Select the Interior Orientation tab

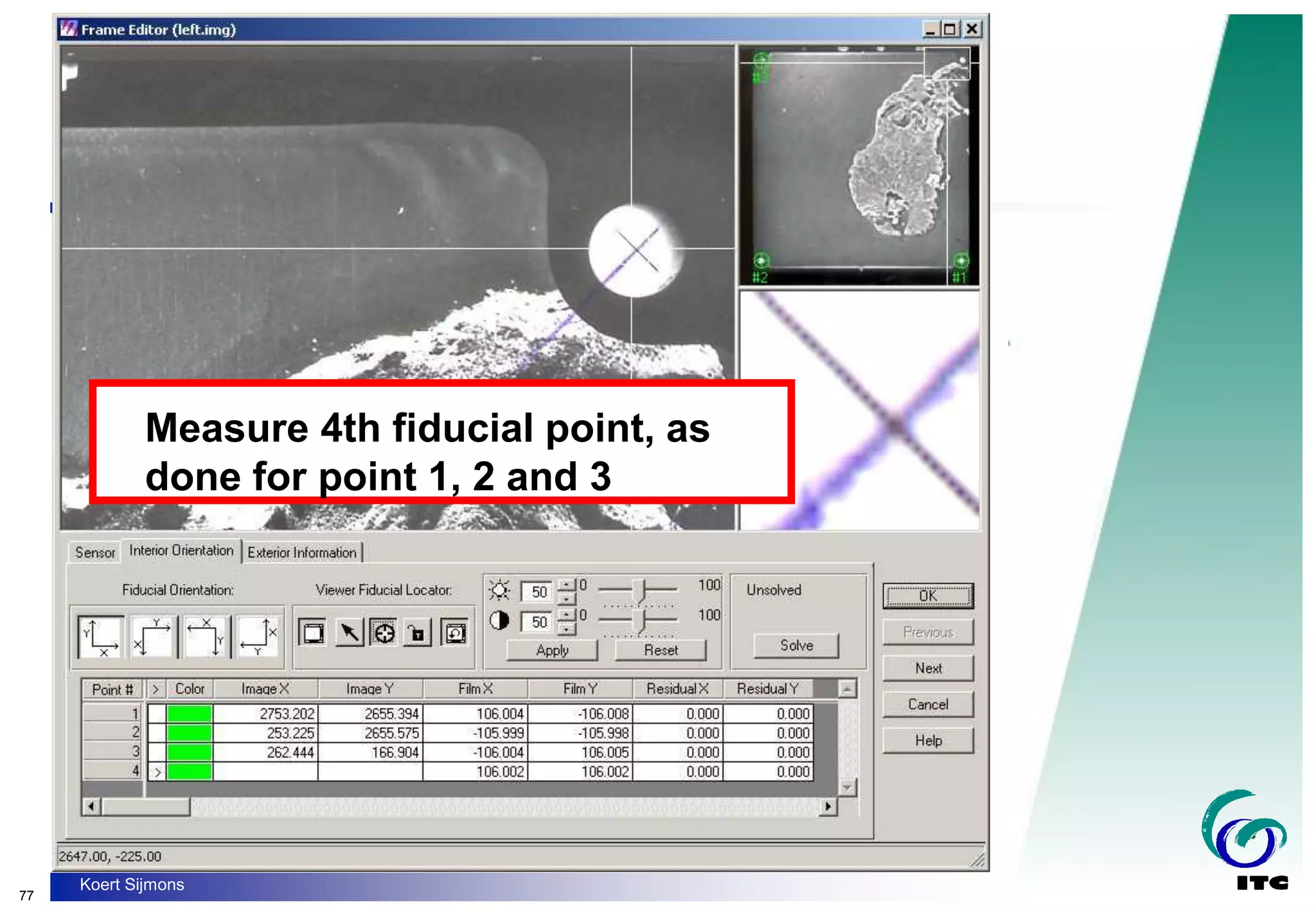pyautogui.click(x=181, y=551)
